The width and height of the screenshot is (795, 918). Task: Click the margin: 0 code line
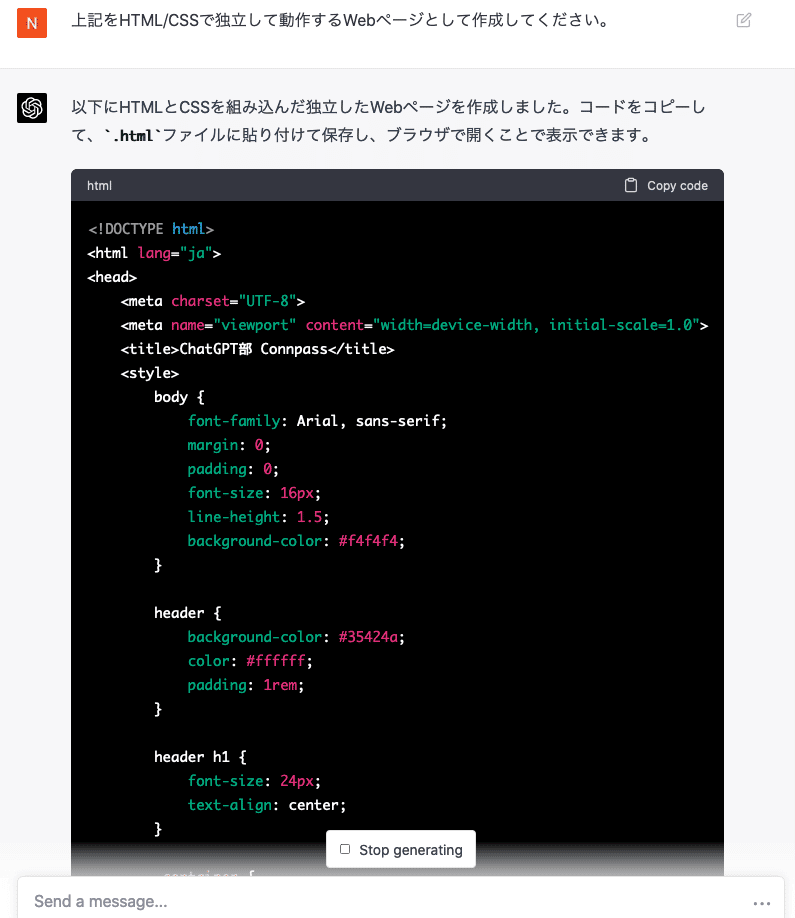[229, 445]
